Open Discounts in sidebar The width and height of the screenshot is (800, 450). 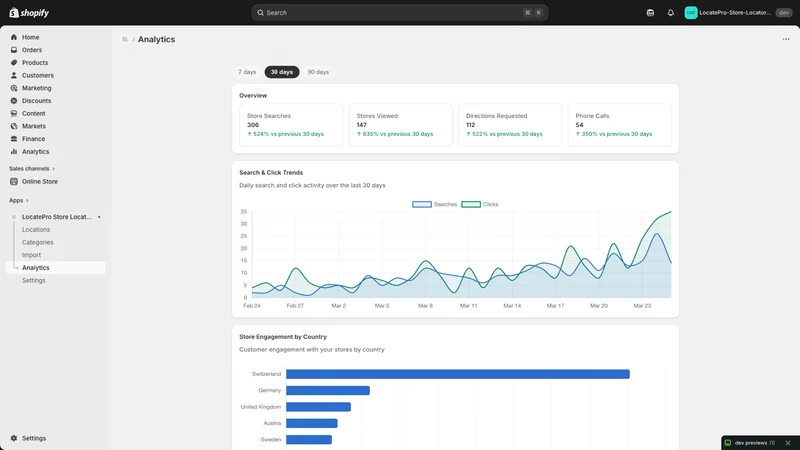[x=36, y=101]
